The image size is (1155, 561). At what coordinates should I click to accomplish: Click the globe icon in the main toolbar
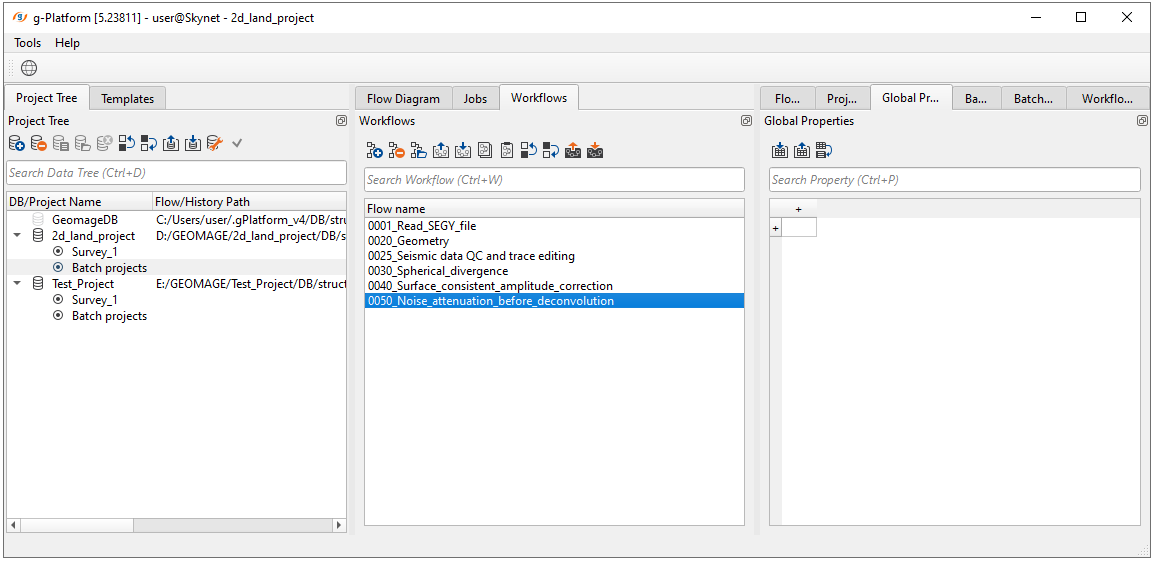tap(29, 68)
